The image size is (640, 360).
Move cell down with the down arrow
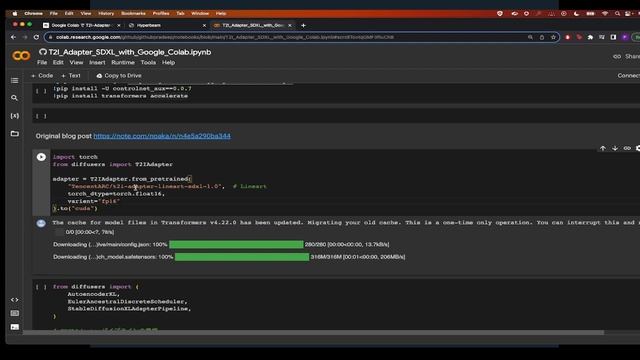(x=615, y=148)
